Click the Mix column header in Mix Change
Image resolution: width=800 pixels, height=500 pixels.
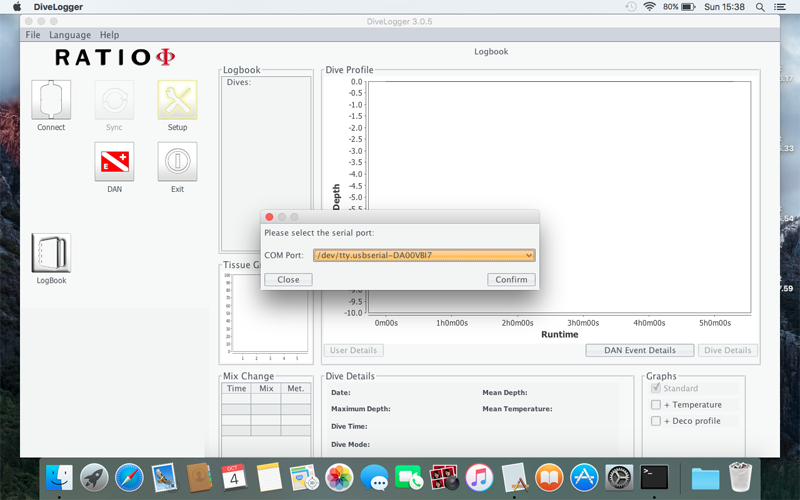click(x=266, y=388)
